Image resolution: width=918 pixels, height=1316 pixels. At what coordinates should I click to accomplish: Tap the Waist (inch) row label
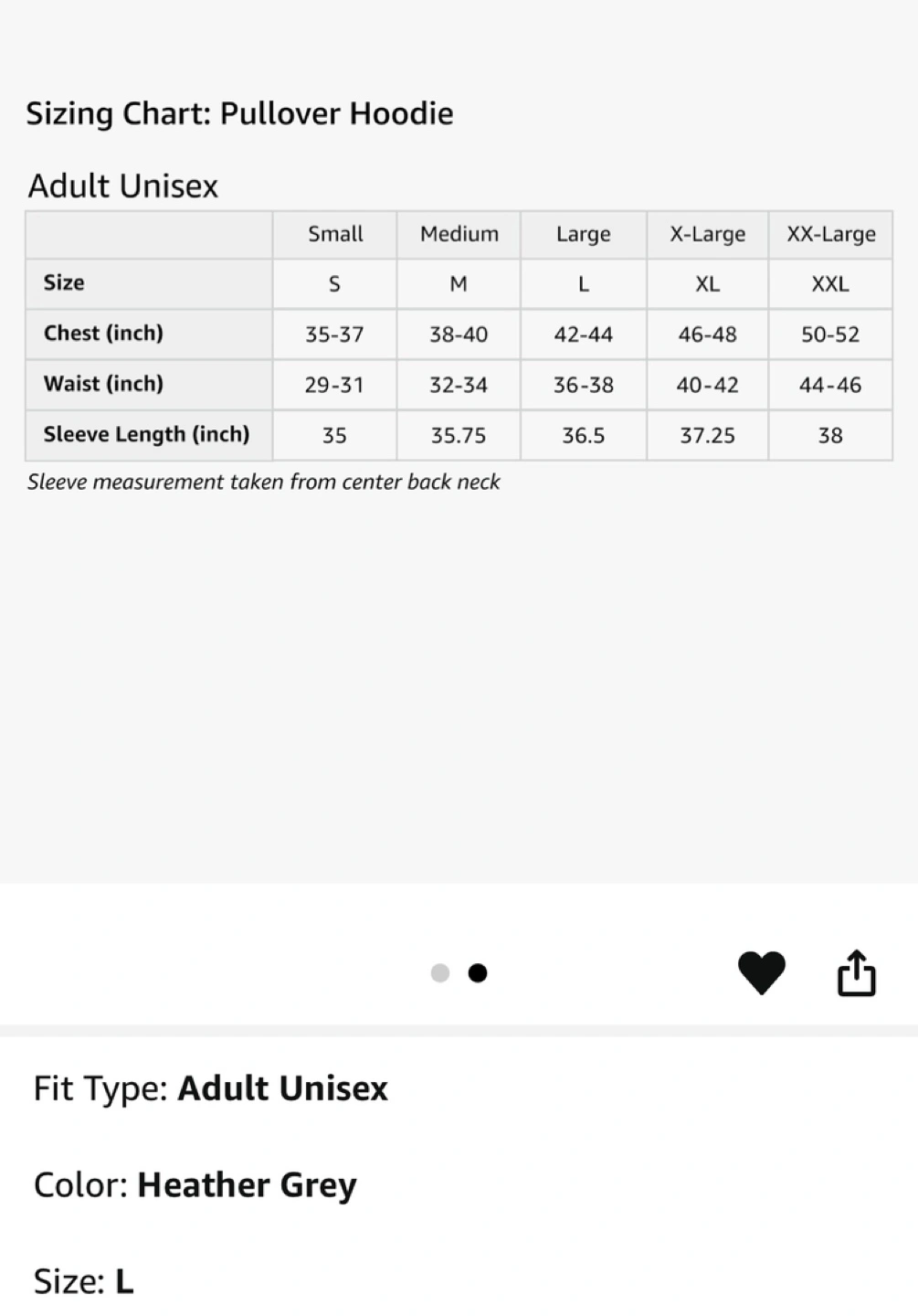tap(103, 384)
